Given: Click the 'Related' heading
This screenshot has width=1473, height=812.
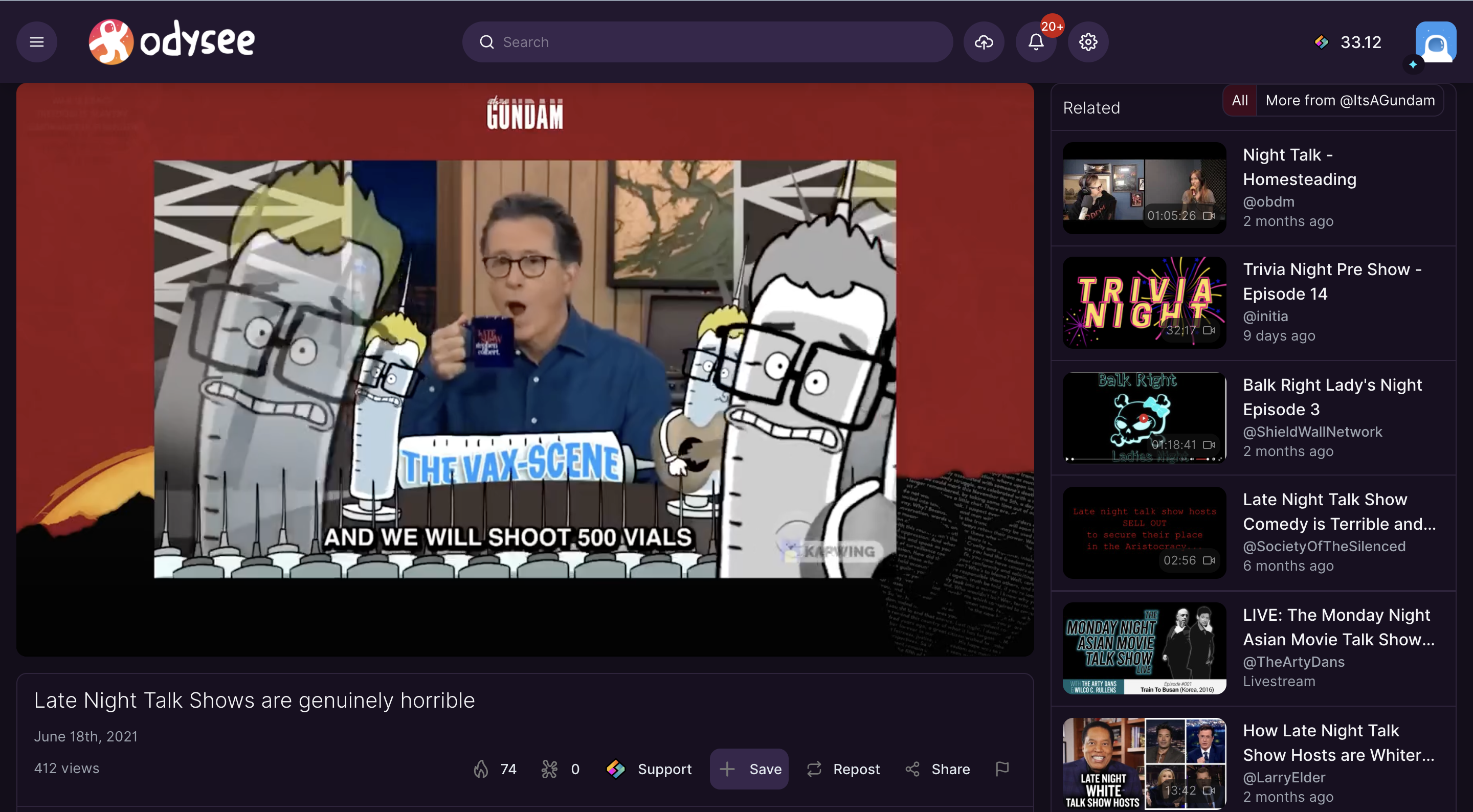Looking at the screenshot, I should (1091, 108).
